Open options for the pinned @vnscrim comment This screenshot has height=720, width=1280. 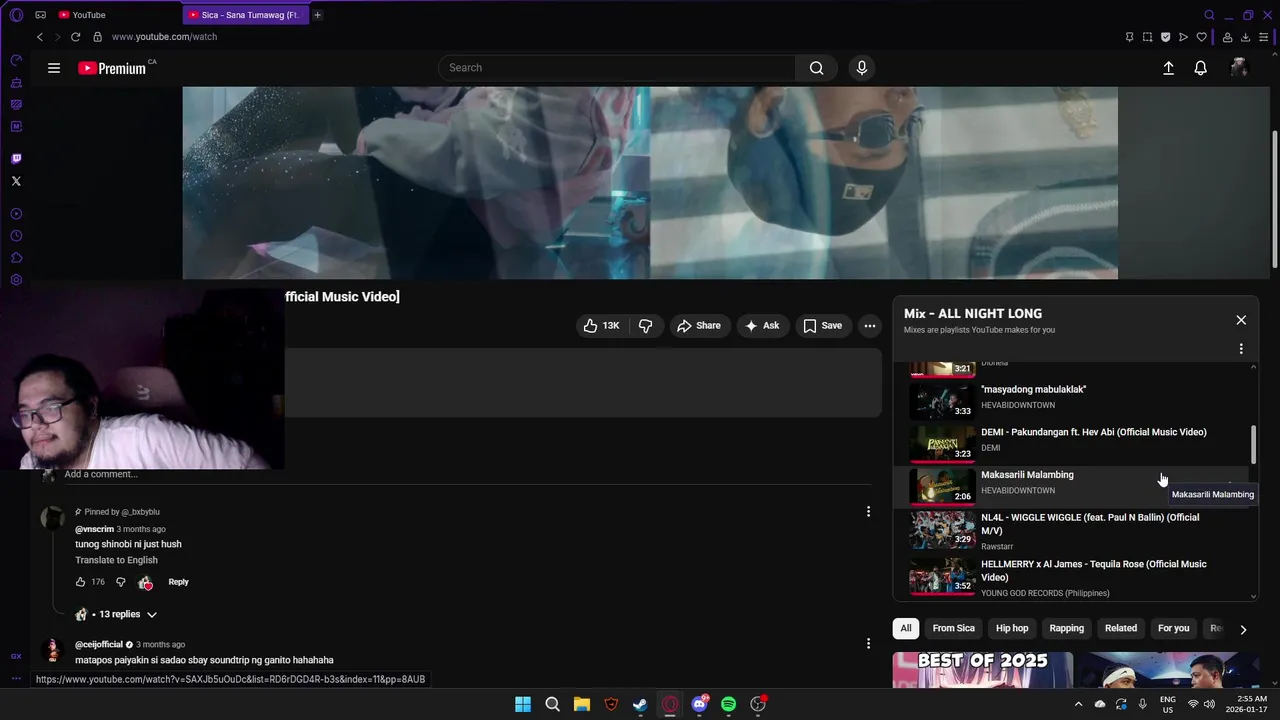point(868,512)
